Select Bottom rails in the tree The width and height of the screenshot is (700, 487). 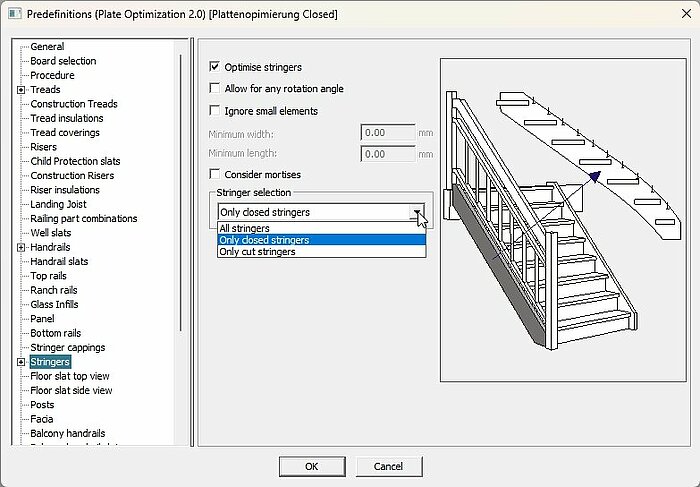tap(55, 333)
